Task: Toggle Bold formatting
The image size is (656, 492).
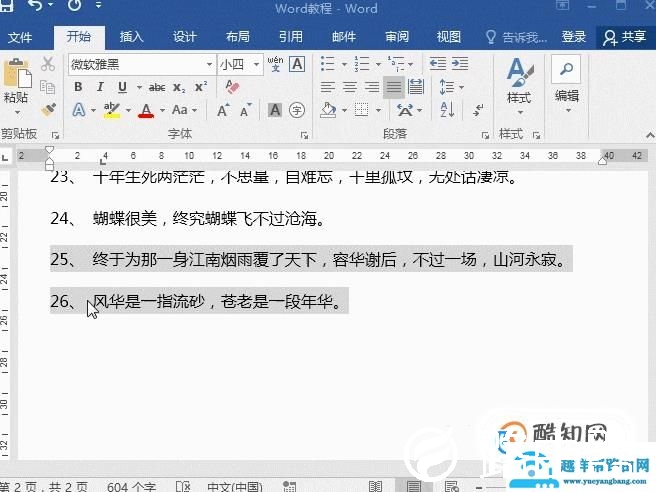Action: pos(78,87)
